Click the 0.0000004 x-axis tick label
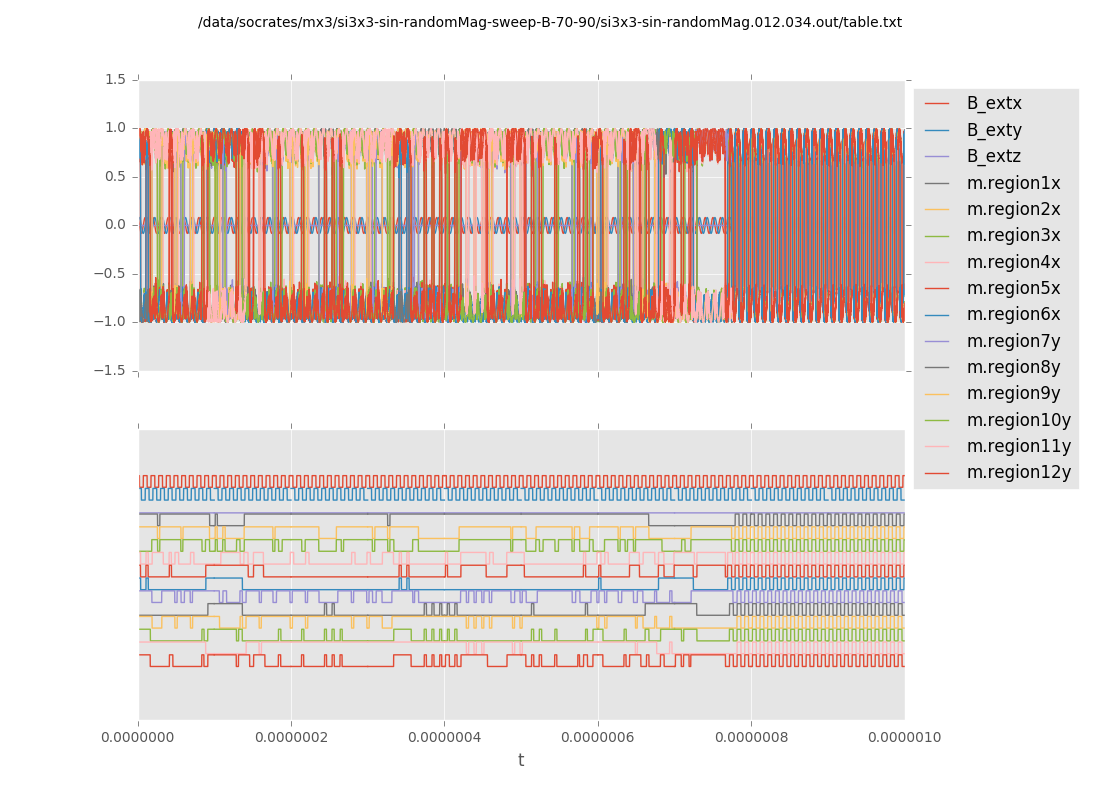This screenshot has width=1100, height=800. pyautogui.click(x=445, y=737)
